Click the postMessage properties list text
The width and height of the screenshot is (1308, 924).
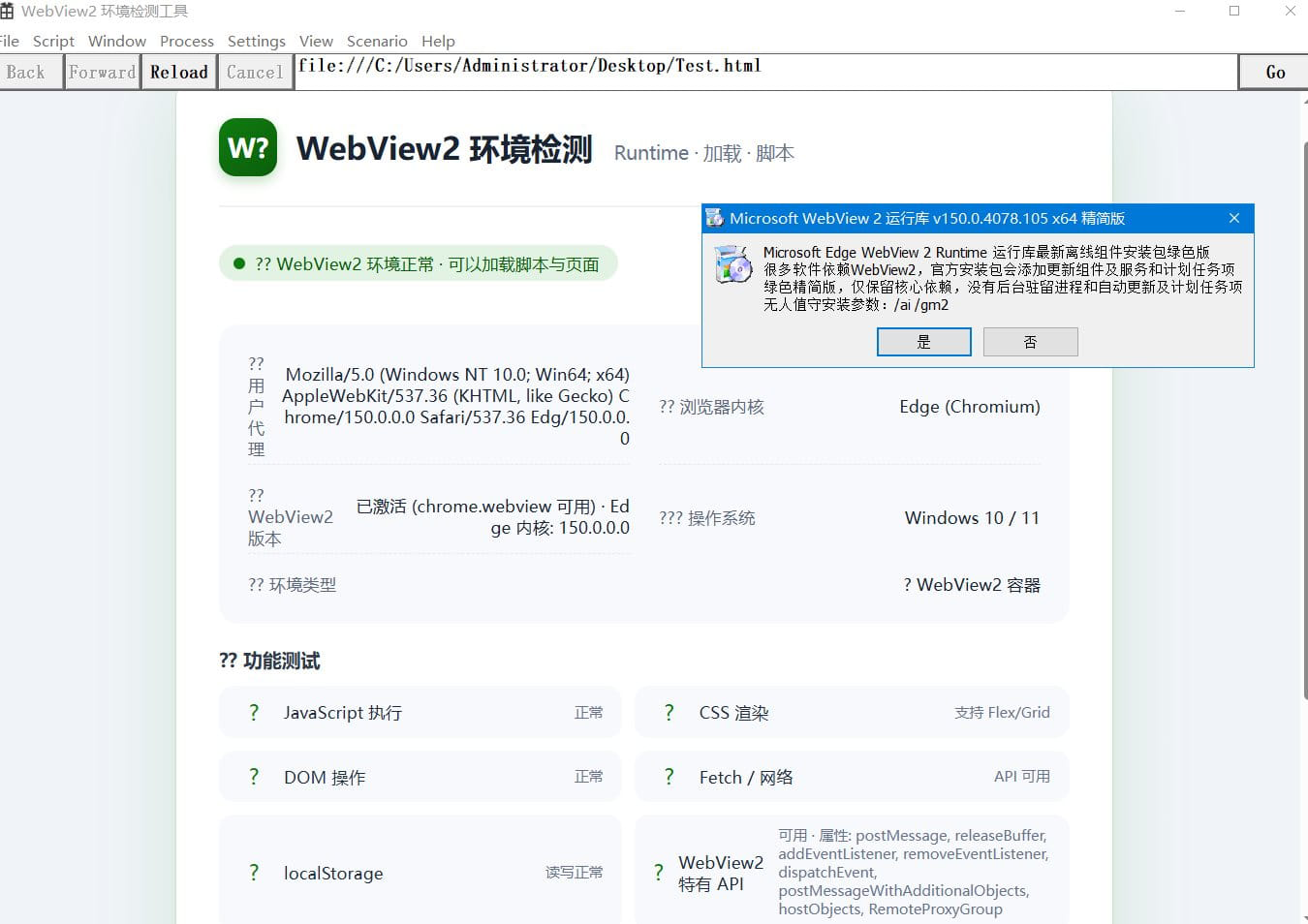point(914,872)
